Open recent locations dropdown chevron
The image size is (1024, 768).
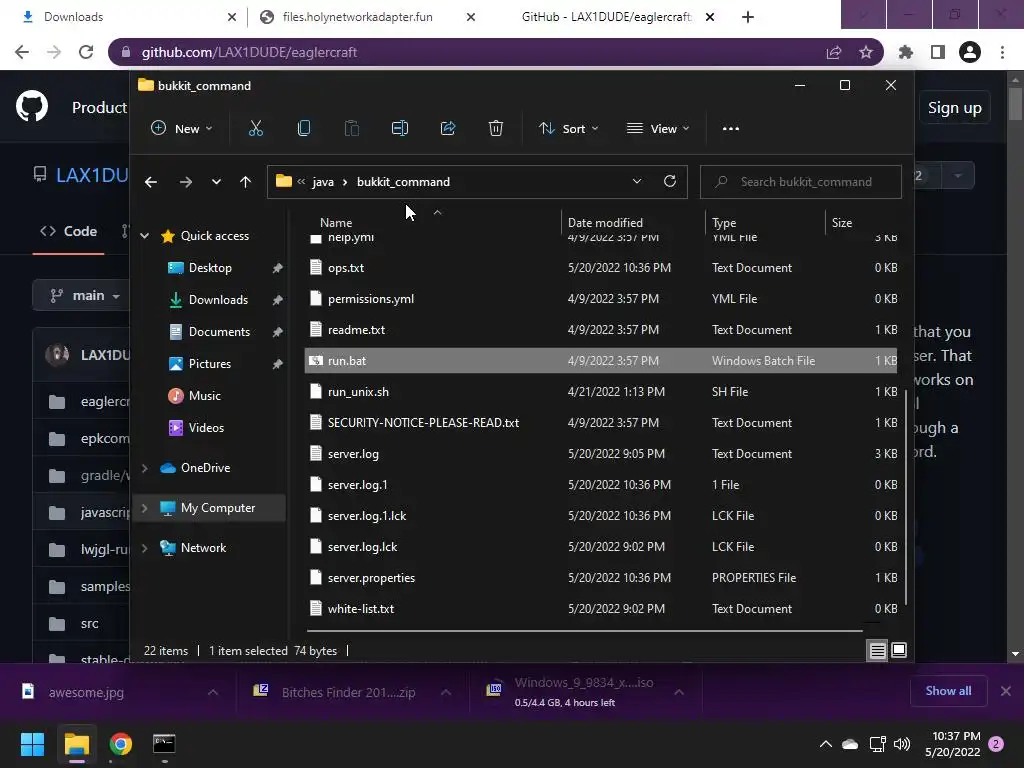tap(216, 182)
